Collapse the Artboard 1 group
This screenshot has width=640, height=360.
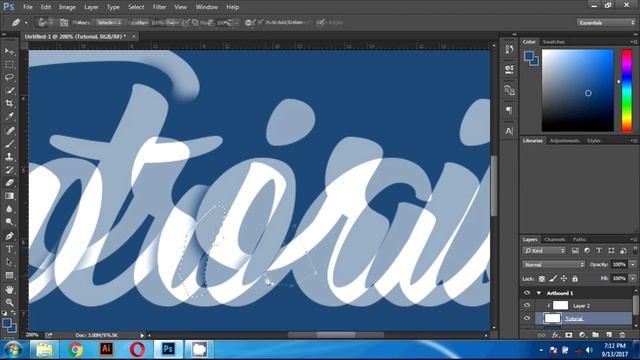click(539, 293)
